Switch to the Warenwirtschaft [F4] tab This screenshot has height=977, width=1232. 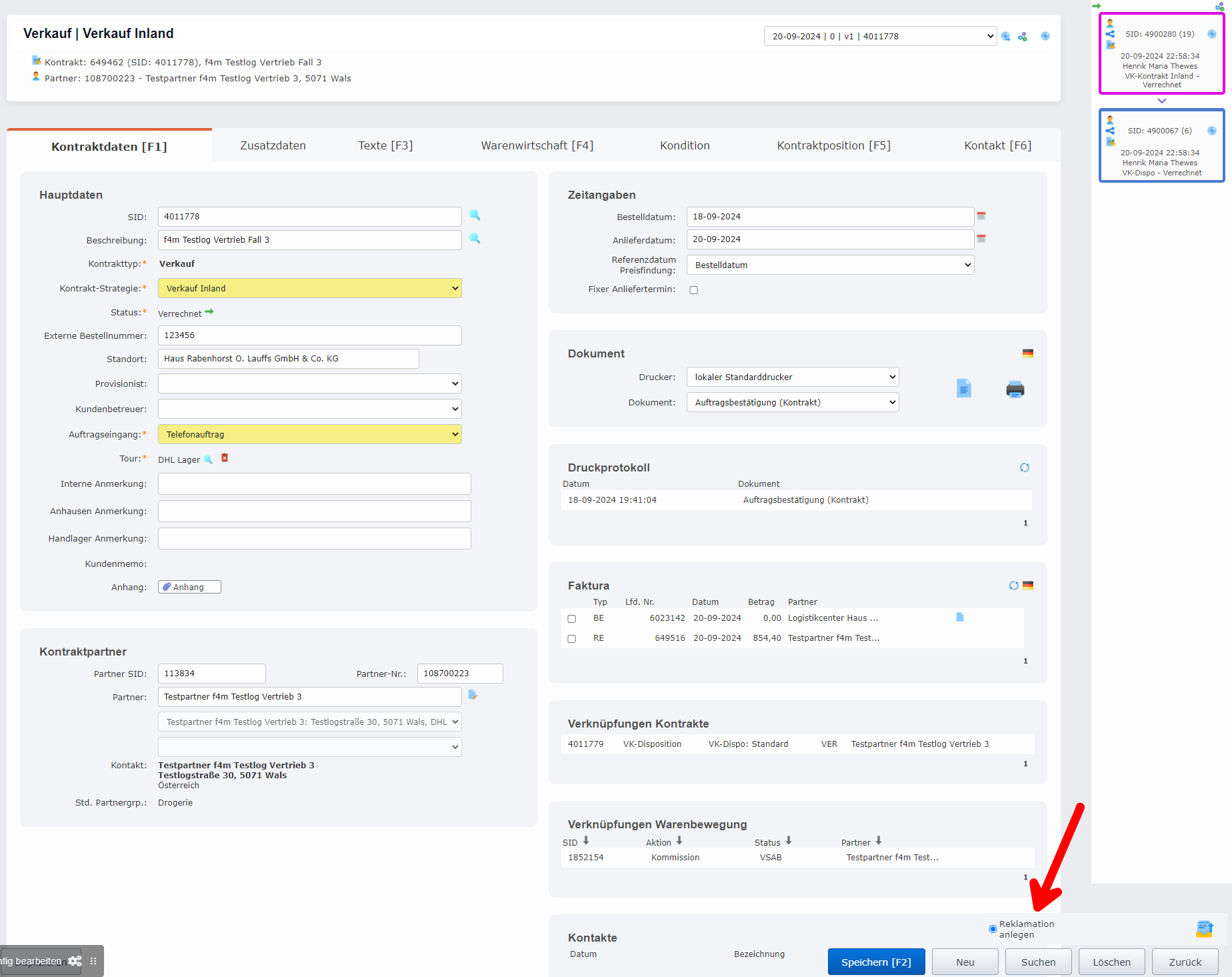click(537, 145)
